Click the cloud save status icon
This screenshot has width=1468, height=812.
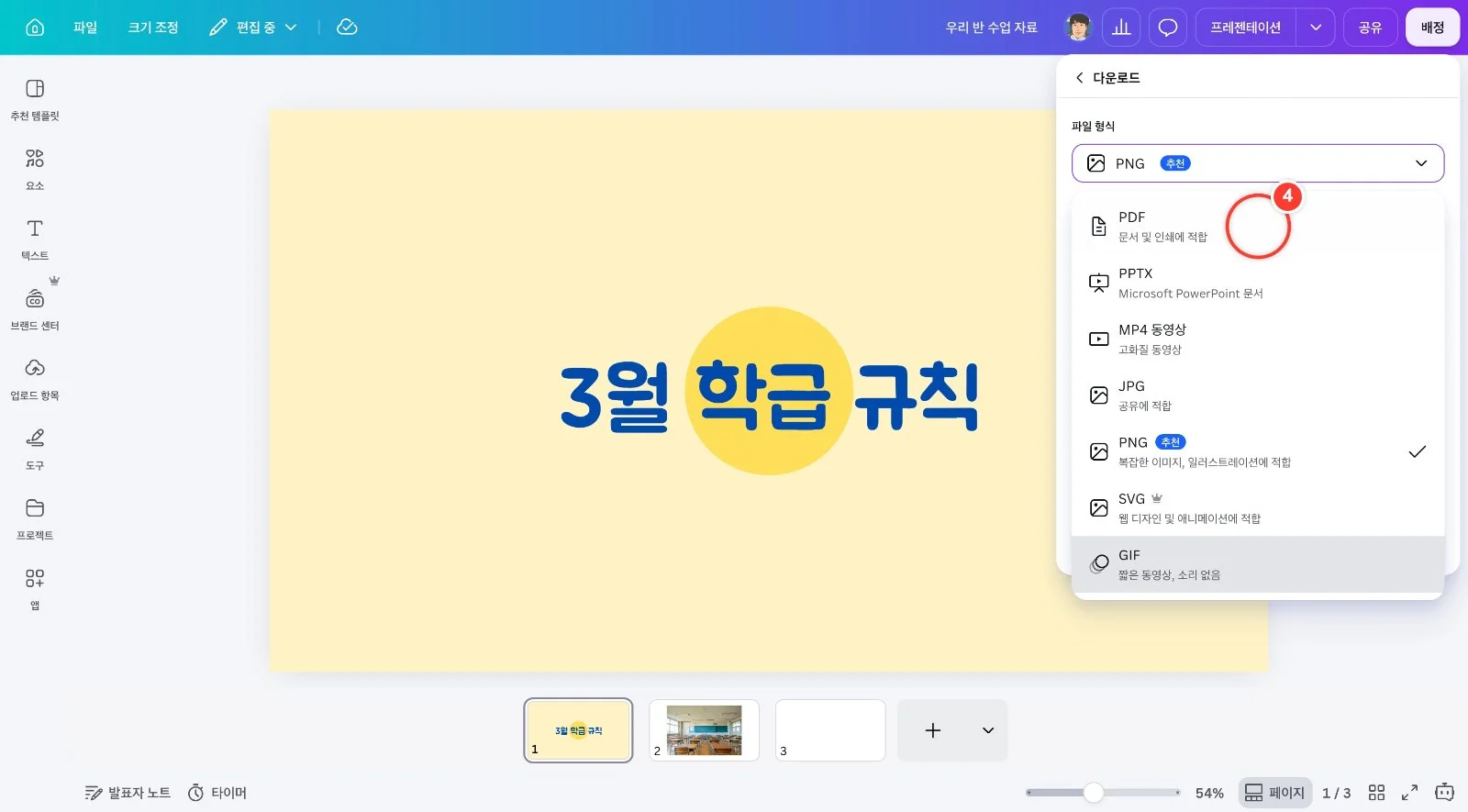point(347,28)
